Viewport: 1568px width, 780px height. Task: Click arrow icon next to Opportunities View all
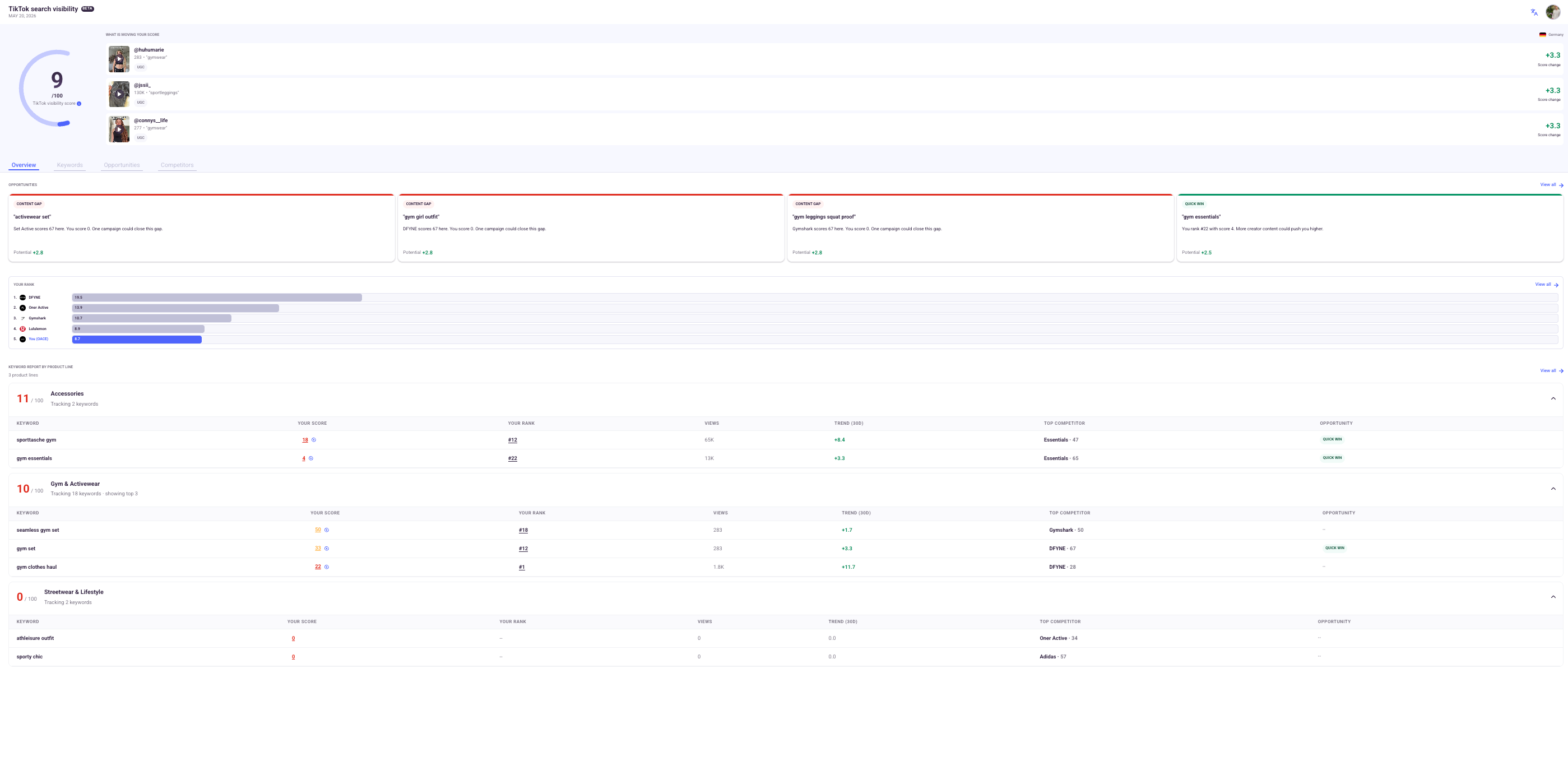[1561, 185]
